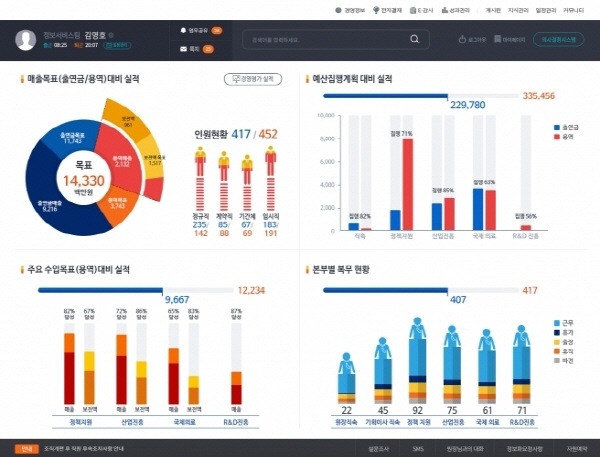The image size is (600, 457).
Task: Click the 계약직 person figure icon
Action: click(224, 166)
